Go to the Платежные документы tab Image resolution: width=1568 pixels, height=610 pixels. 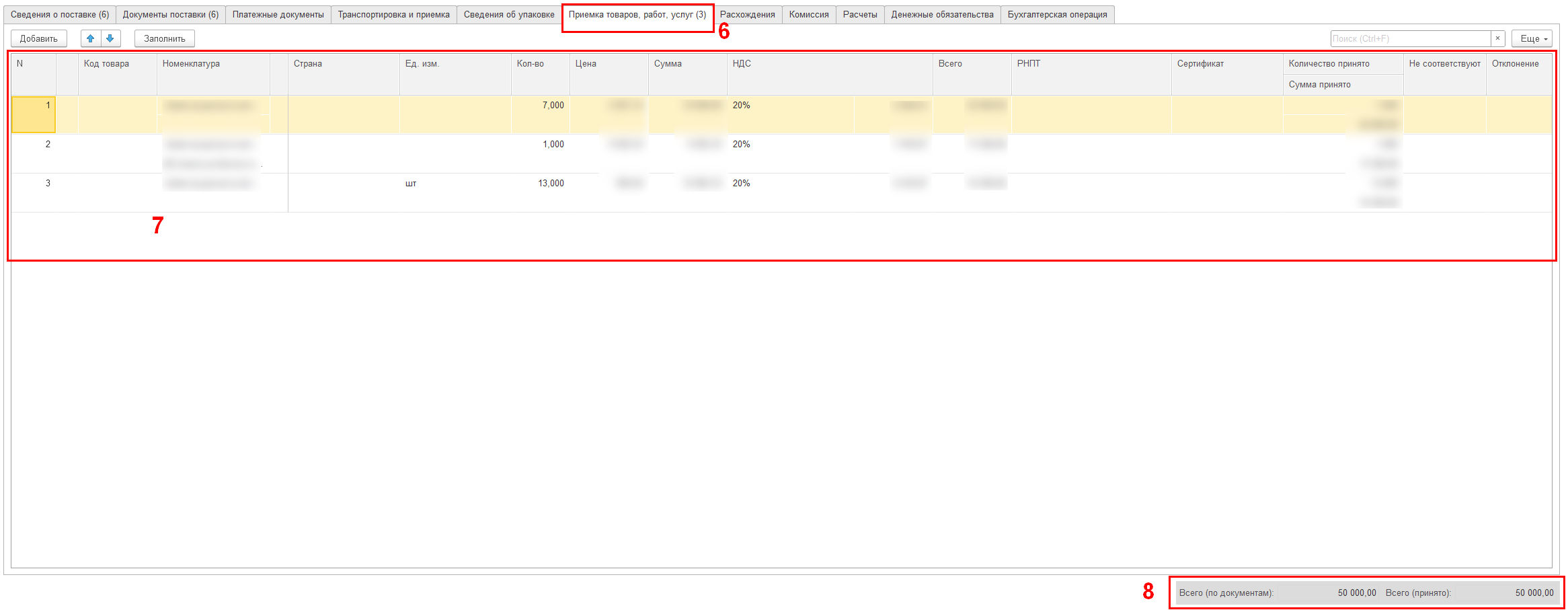pyautogui.click(x=278, y=15)
